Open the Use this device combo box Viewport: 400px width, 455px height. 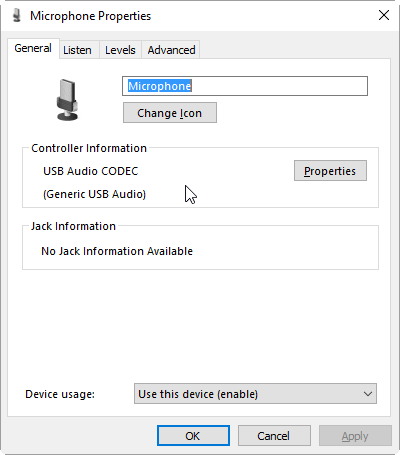pos(255,394)
